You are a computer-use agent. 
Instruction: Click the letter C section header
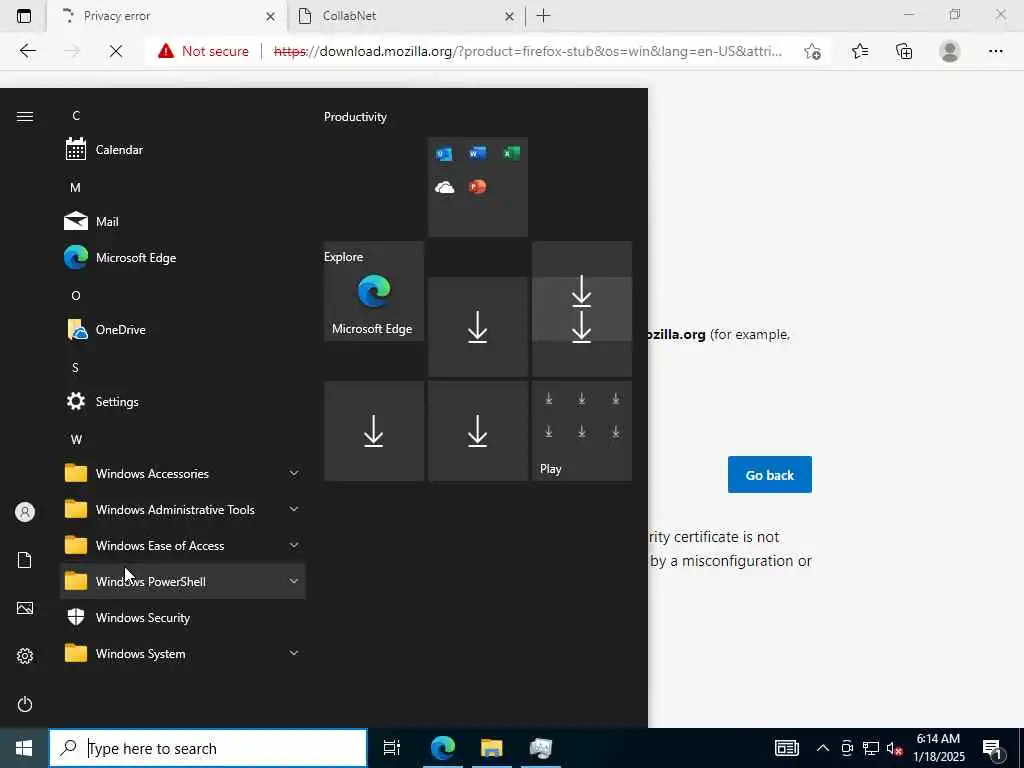point(76,116)
